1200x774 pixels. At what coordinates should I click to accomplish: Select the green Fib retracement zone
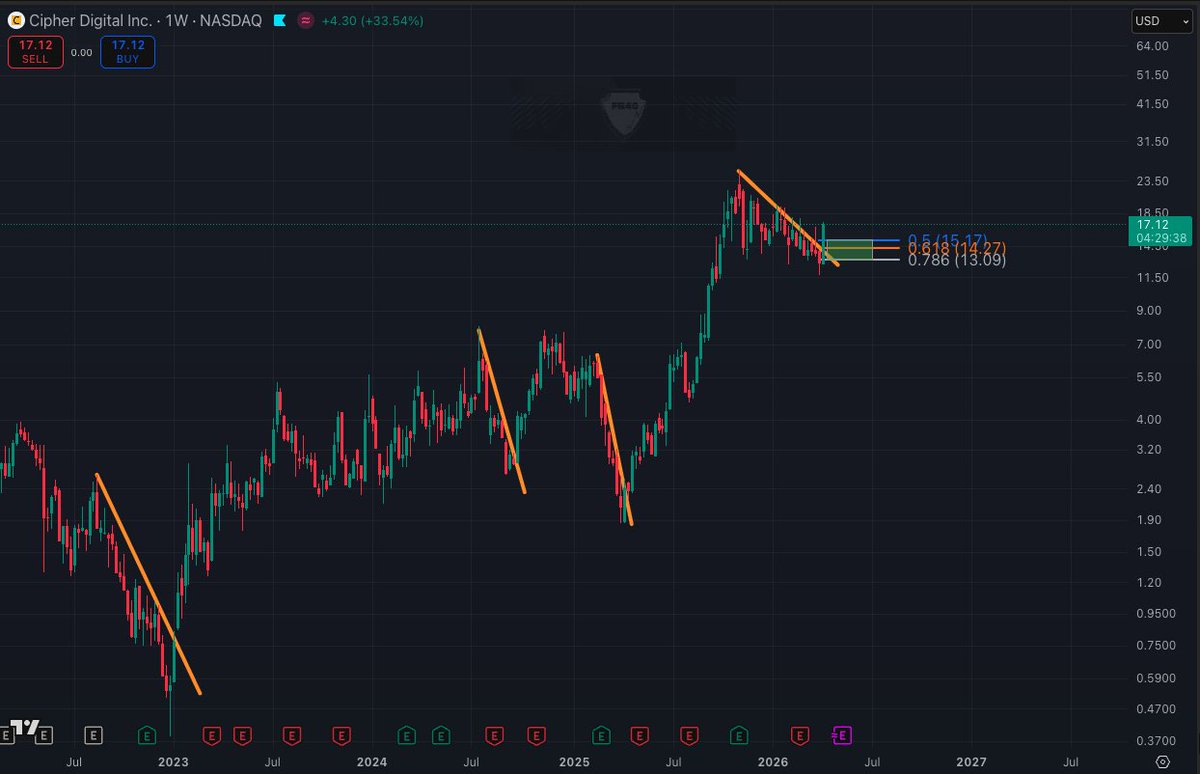848,249
